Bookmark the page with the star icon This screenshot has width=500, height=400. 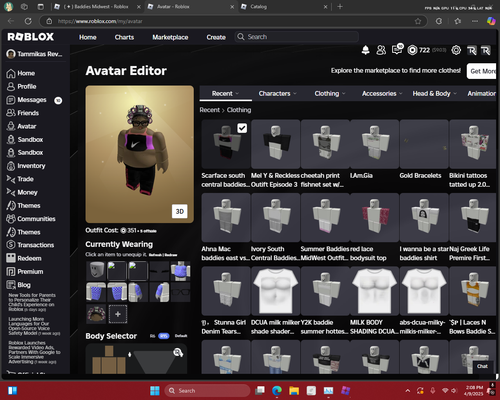418,21
